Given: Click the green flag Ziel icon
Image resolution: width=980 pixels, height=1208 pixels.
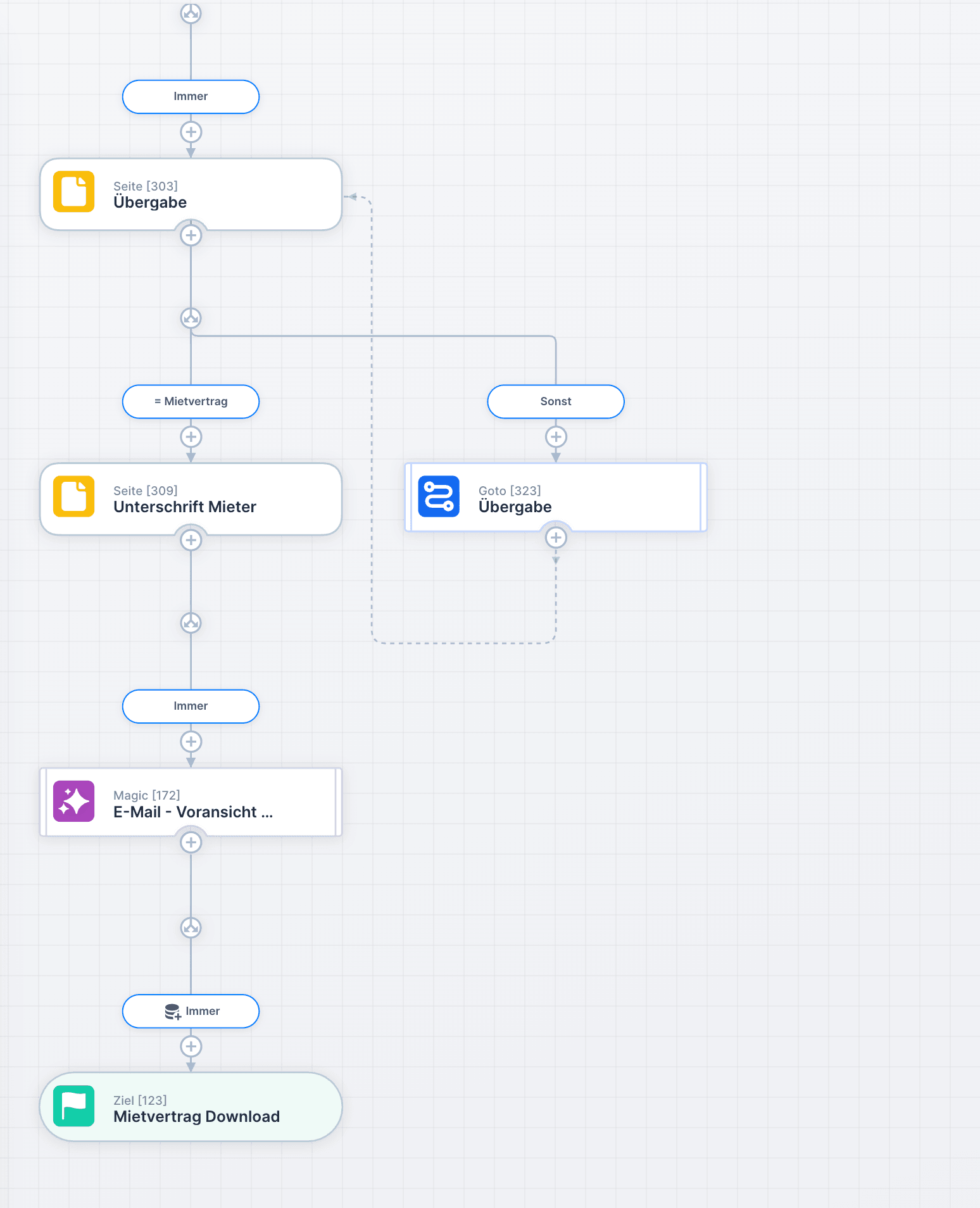Looking at the screenshot, I should click(74, 1106).
